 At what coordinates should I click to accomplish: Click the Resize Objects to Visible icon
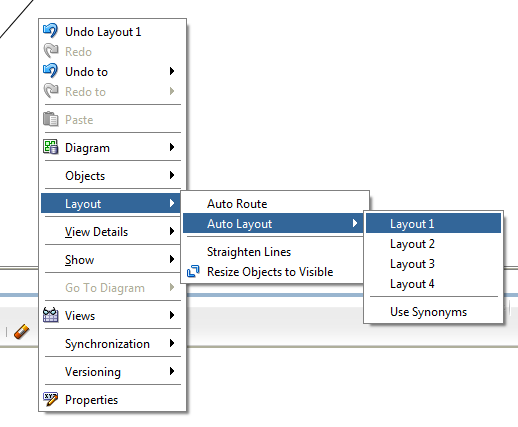pyautogui.click(x=193, y=271)
